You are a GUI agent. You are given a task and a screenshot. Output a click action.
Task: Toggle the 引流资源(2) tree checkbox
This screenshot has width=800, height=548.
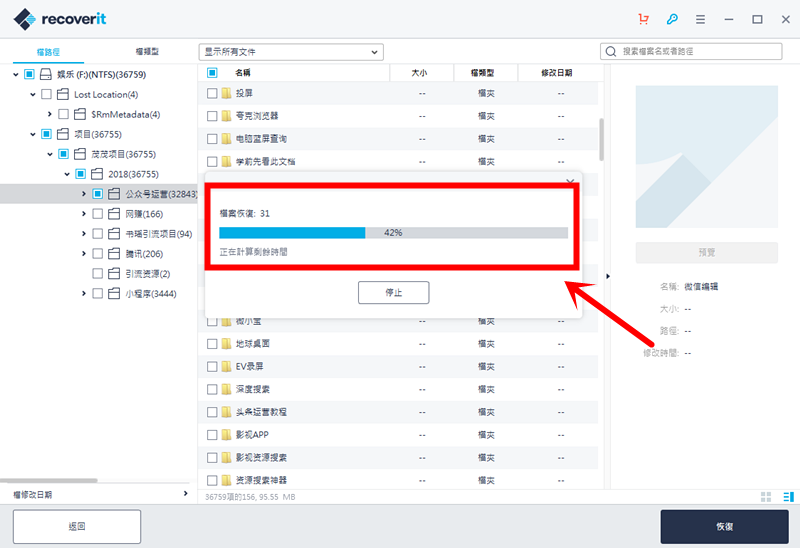pyautogui.click(x=97, y=273)
